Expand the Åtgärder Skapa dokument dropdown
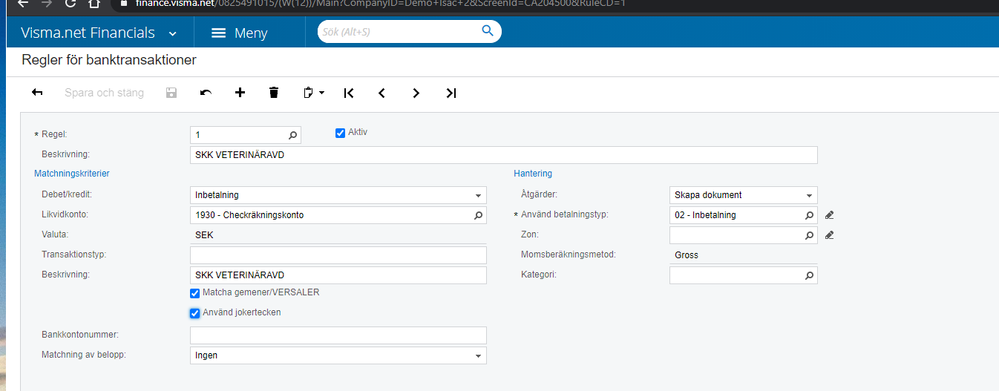The width and height of the screenshot is (999, 391). [x=744, y=195]
